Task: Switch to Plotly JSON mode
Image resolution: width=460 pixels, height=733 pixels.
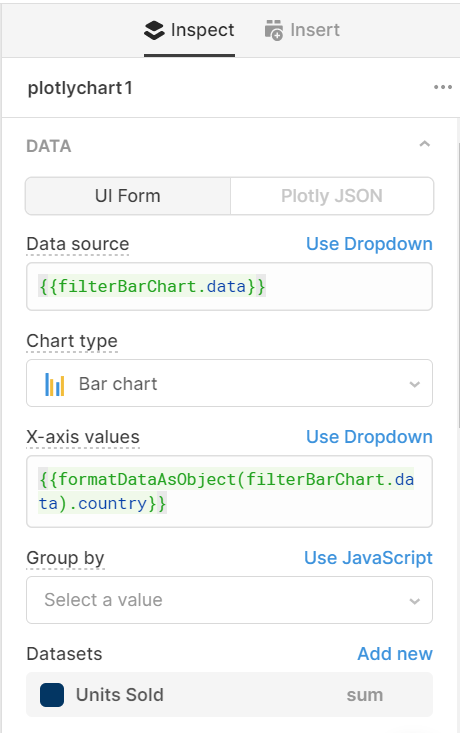Action: (332, 196)
